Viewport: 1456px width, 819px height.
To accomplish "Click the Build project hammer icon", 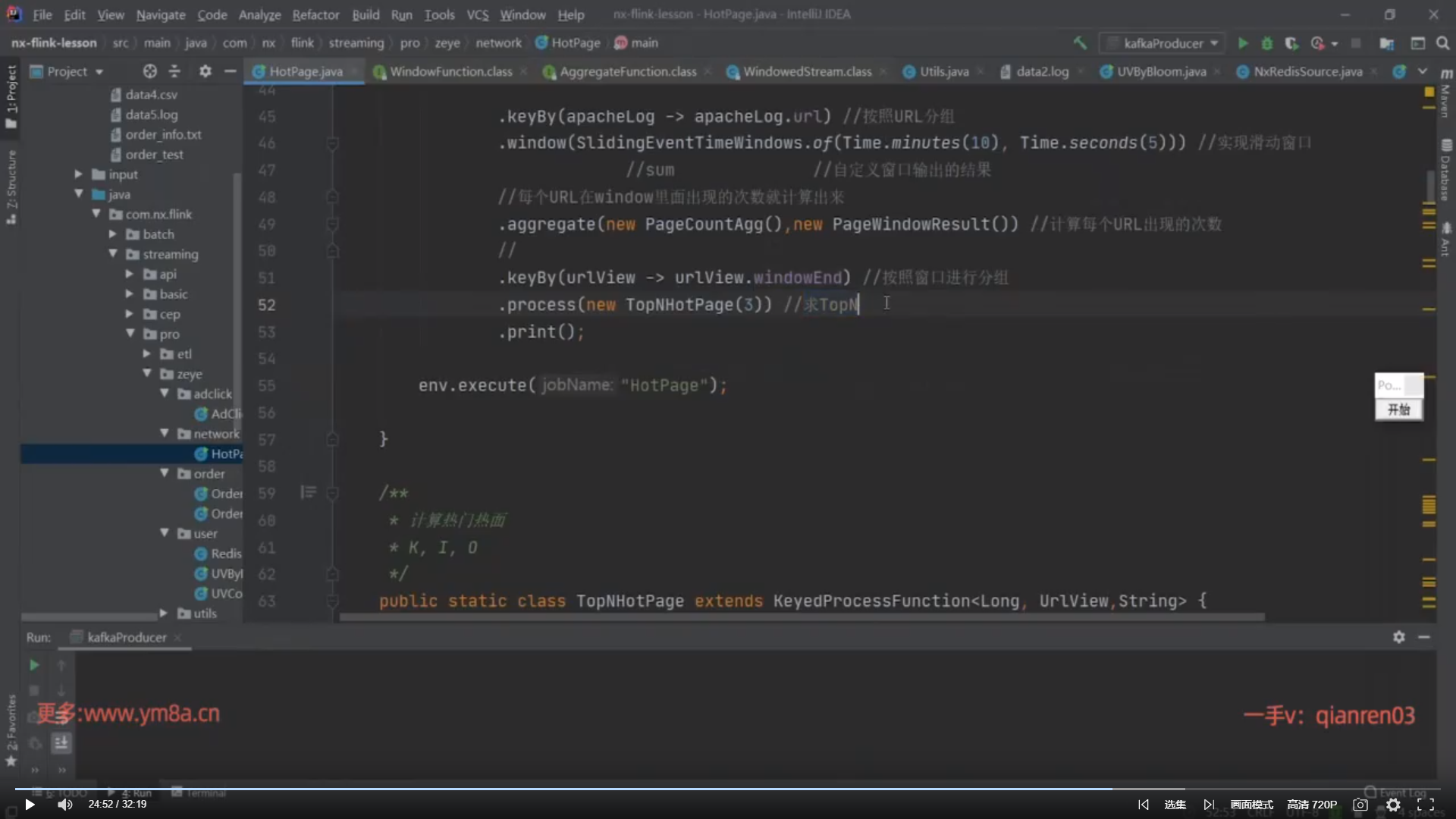I will [1080, 43].
